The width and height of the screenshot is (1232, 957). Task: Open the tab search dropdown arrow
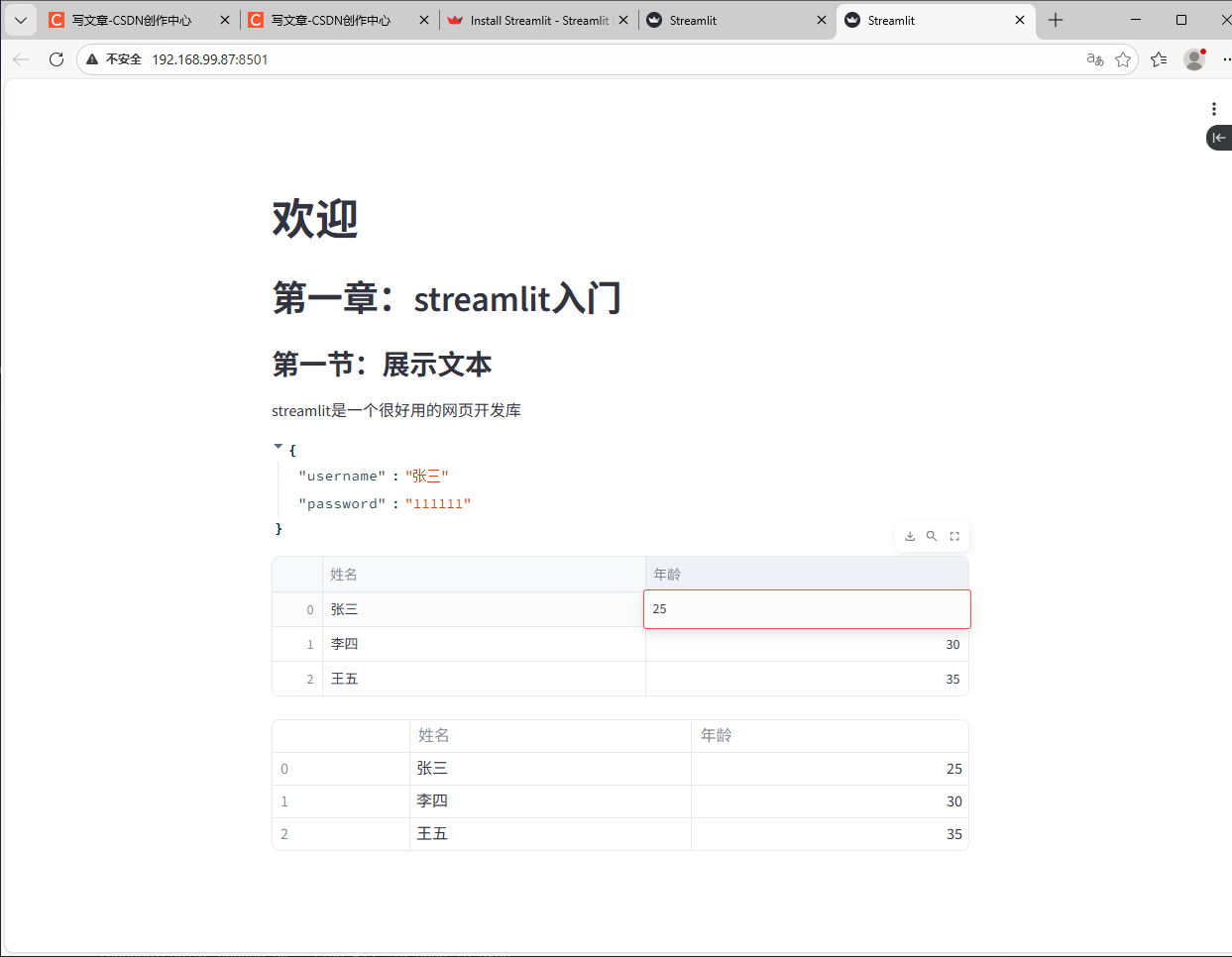(21, 20)
